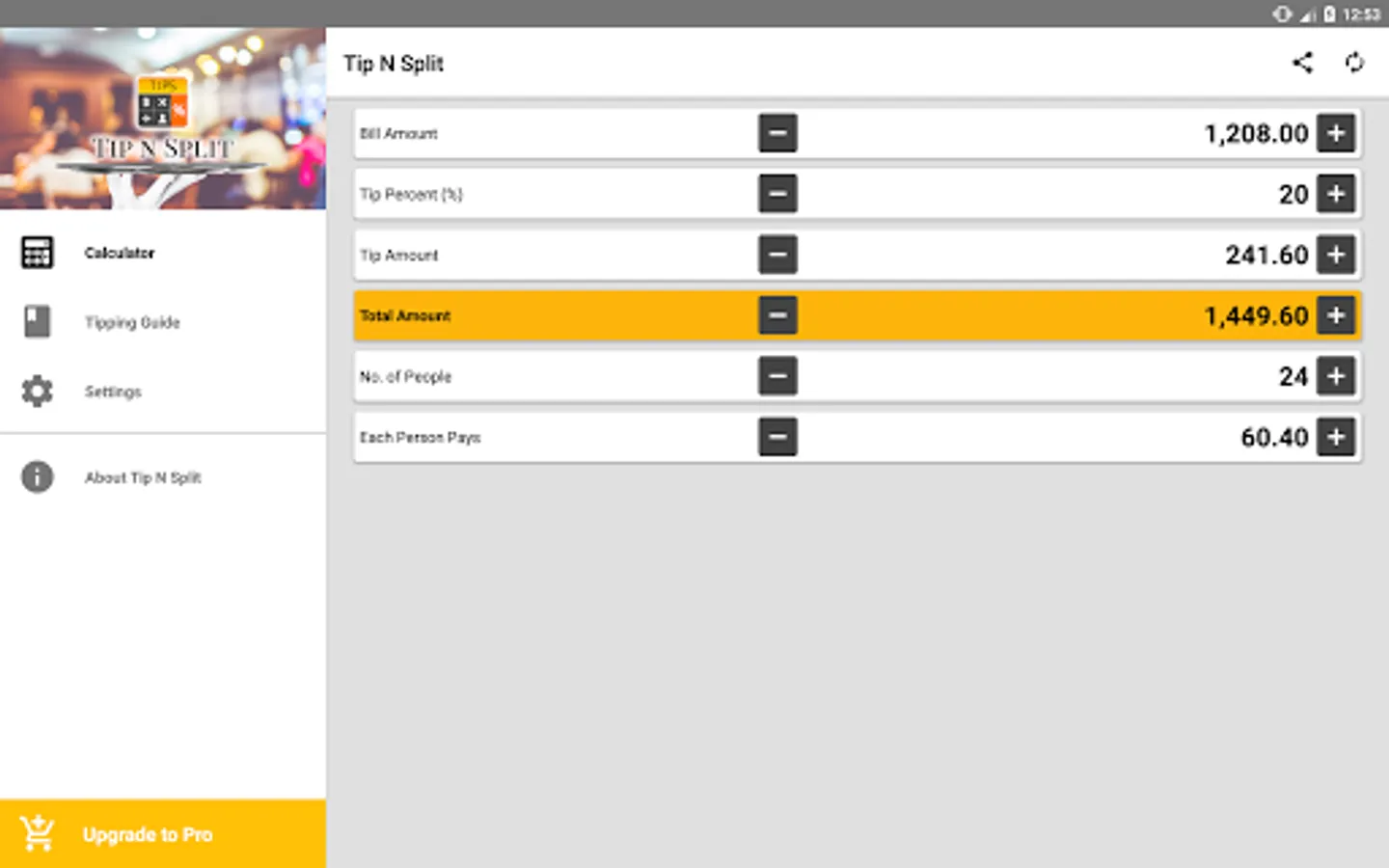Edit the Bill Amount value 1,208.00
1389x868 pixels.
coord(1256,133)
